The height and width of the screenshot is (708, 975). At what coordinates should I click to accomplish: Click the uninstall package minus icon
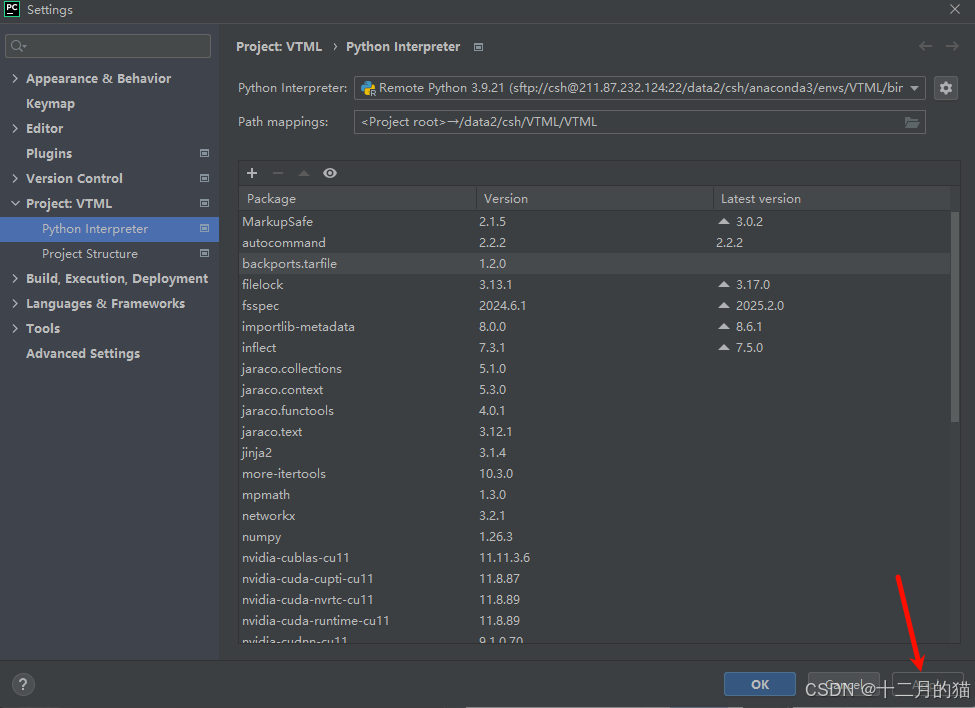(x=278, y=173)
